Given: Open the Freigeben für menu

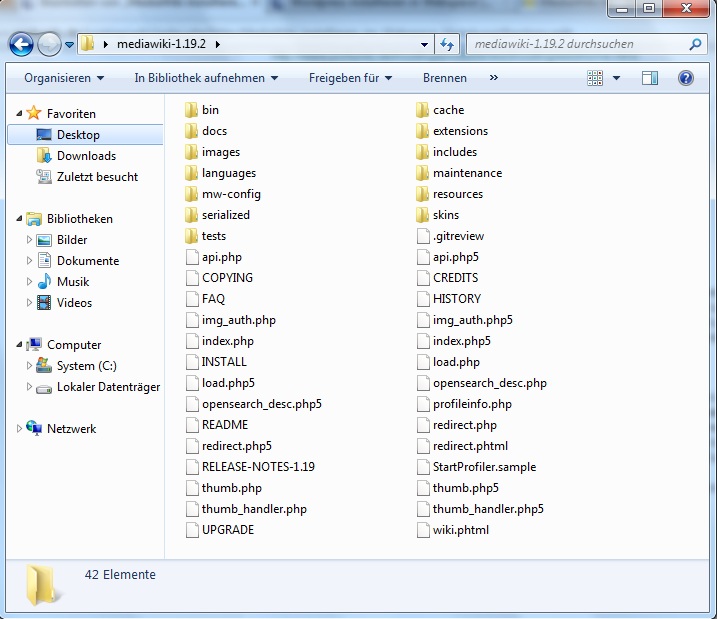Looking at the screenshot, I should click(350, 78).
